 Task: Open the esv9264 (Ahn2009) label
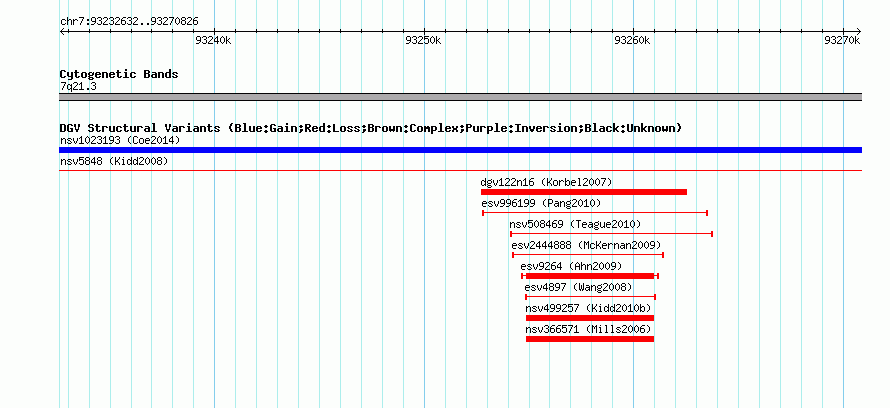tap(571, 266)
